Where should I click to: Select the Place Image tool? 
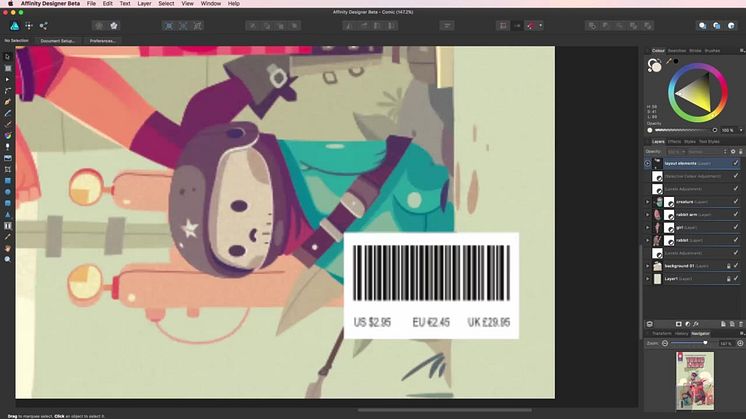(7, 158)
